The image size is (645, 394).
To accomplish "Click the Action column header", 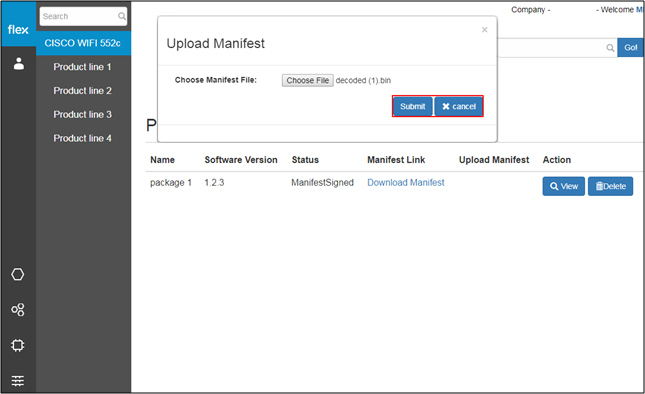I will pos(557,160).
